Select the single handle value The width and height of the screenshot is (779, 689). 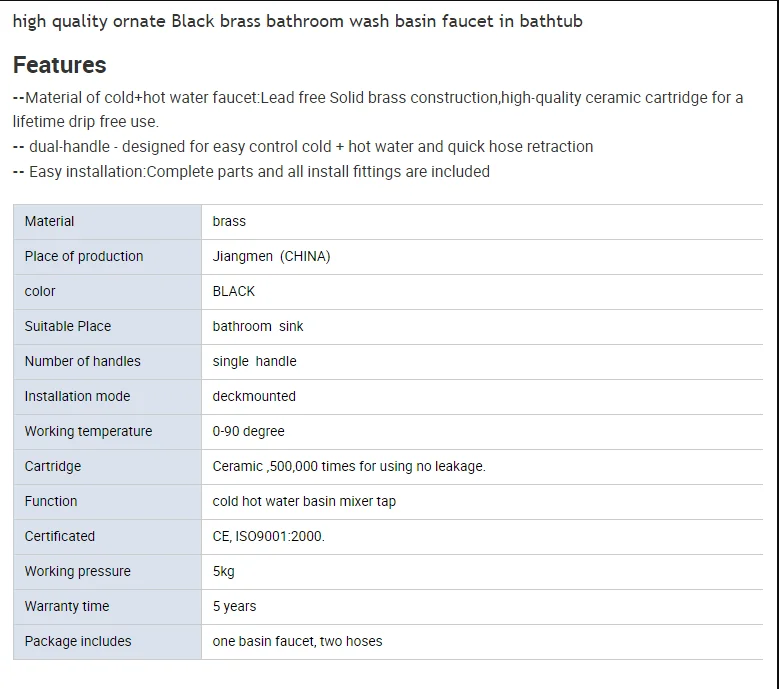254,361
